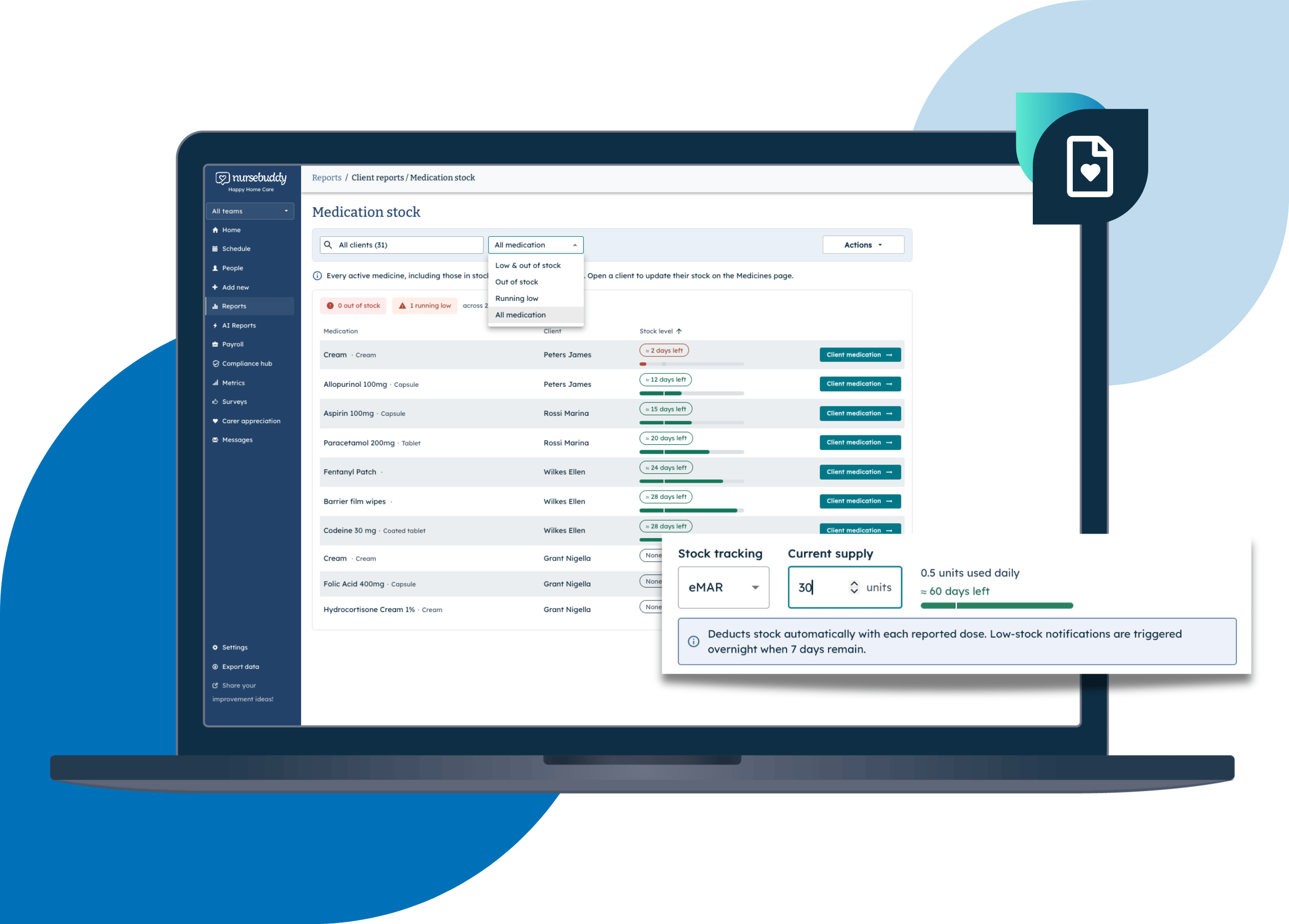
Task: Sort by Medication column header
Action: point(341,331)
